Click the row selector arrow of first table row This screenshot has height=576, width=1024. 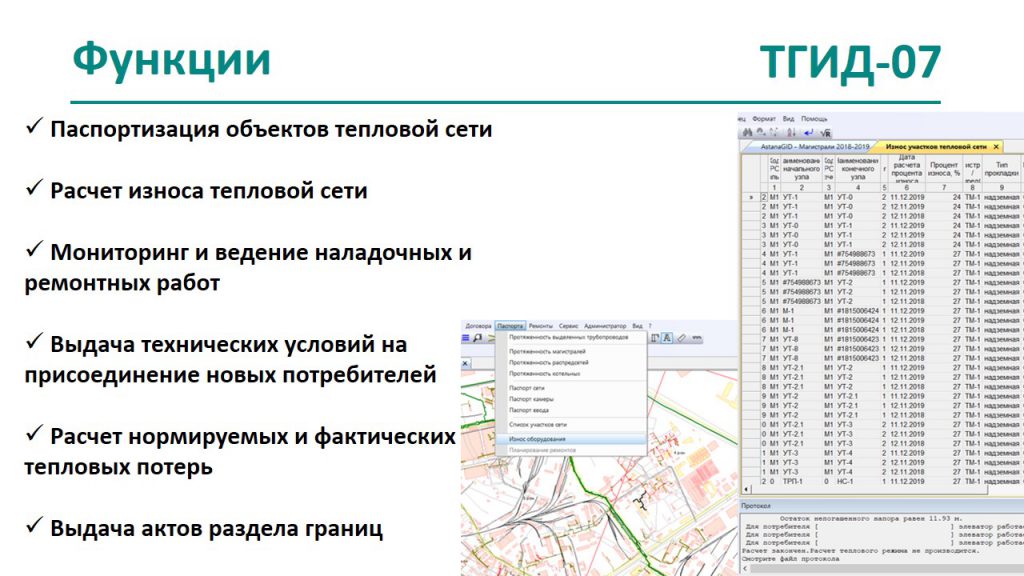tap(751, 197)
